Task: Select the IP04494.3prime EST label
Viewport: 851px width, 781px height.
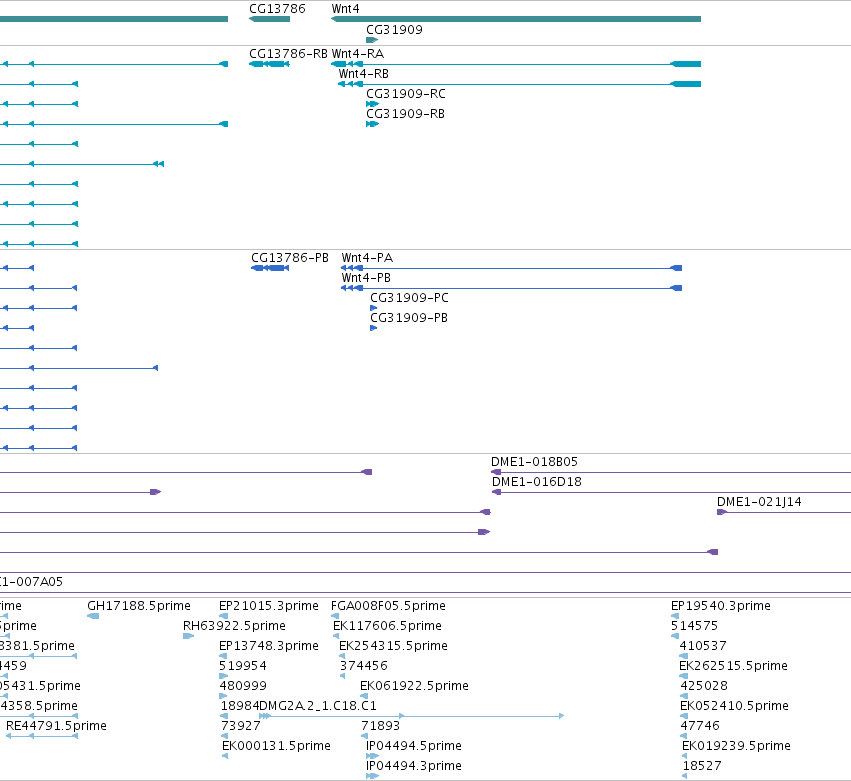Action: tap(414, 766)
